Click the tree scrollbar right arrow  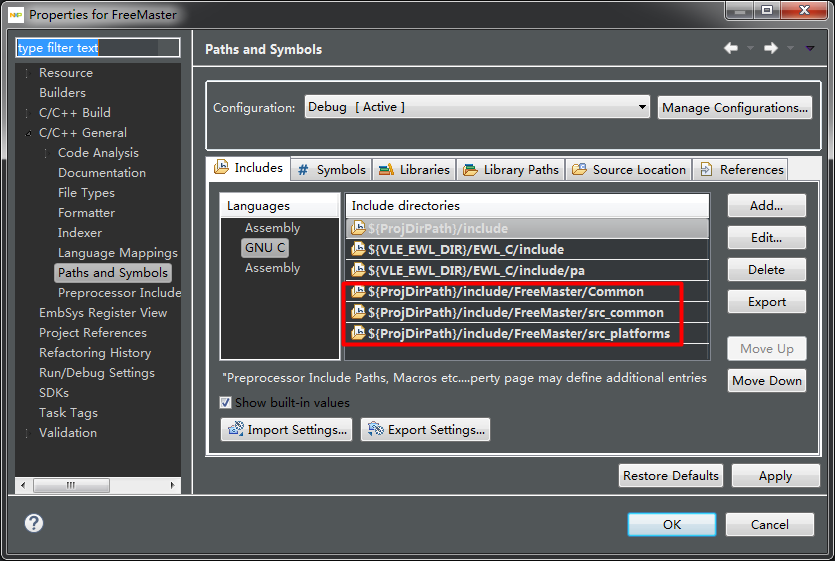173,485
